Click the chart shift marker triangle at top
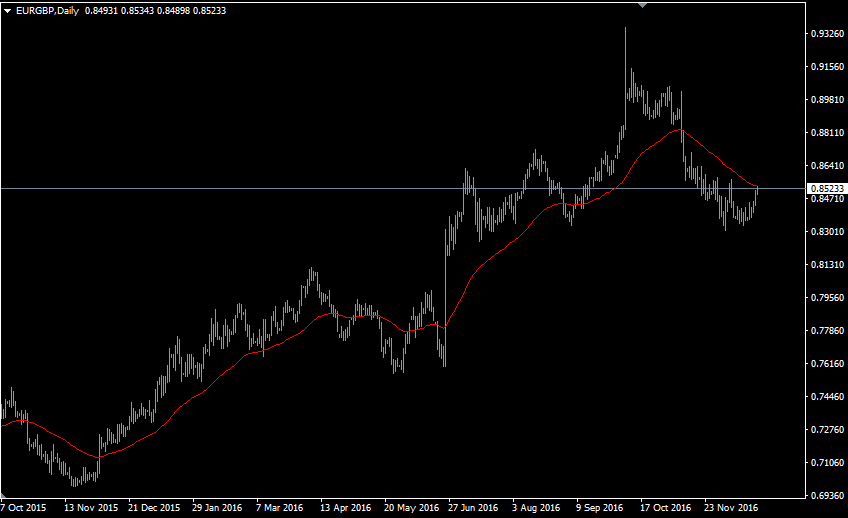 click(642, 5)
